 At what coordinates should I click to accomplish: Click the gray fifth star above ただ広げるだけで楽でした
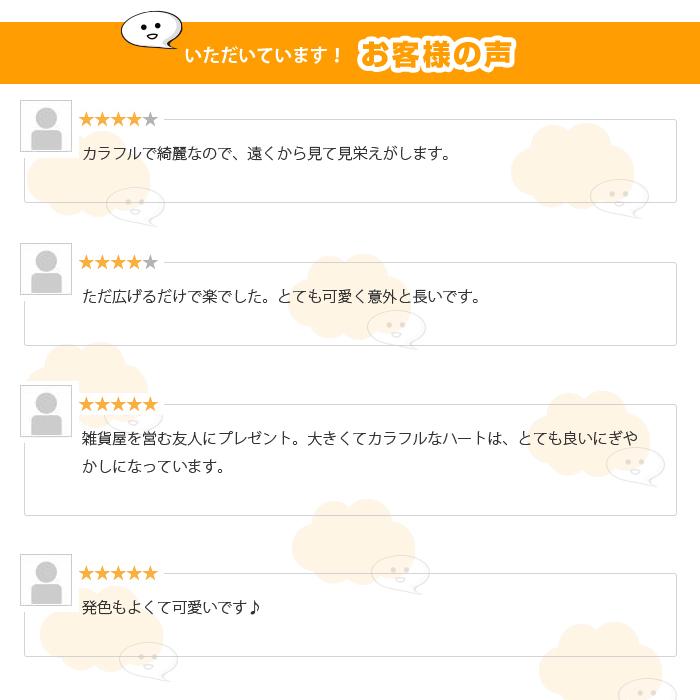(x=150, y=263)
